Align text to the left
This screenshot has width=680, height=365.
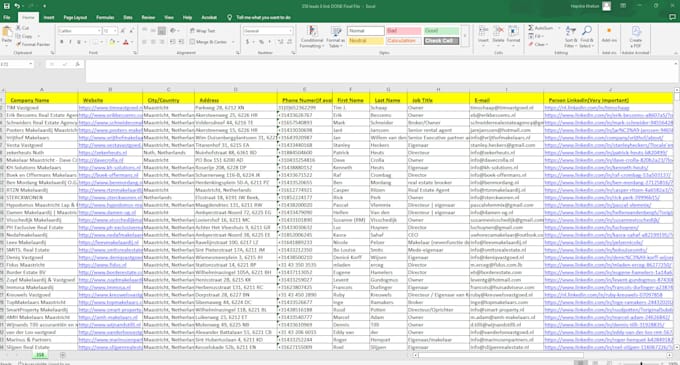coord(145,42)
